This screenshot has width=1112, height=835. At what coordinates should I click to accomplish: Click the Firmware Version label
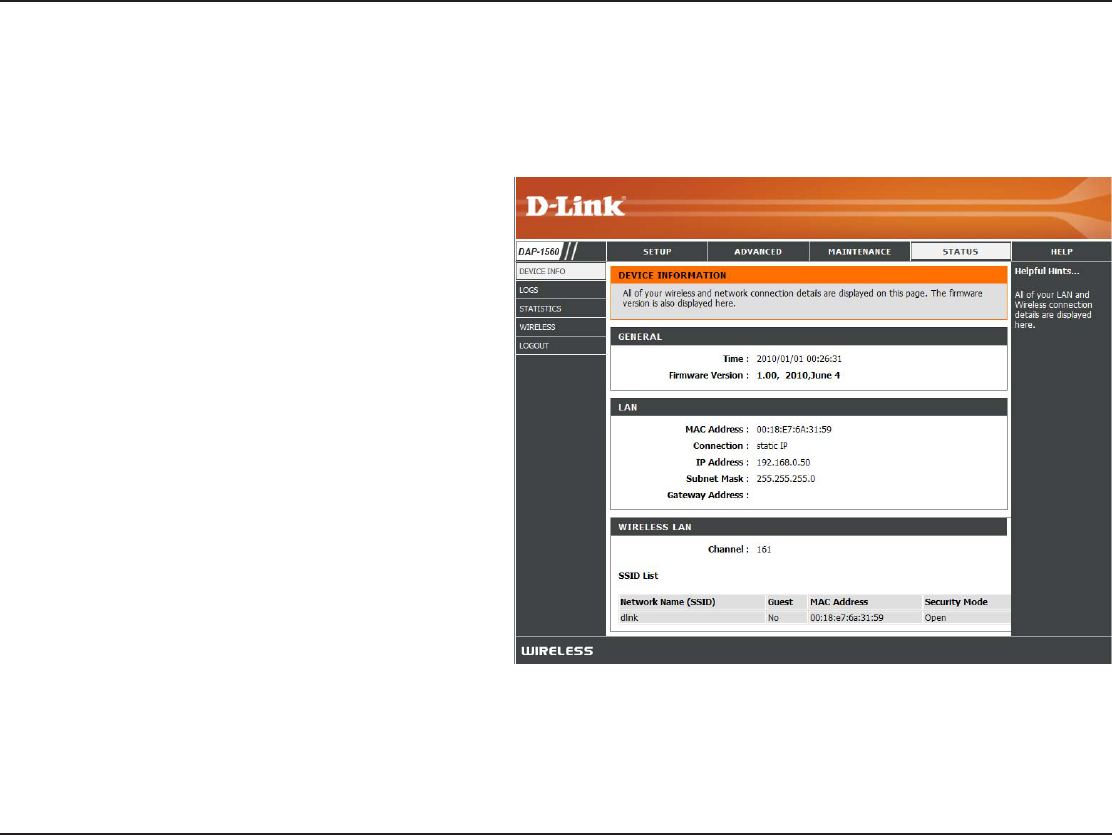[708, 375]
